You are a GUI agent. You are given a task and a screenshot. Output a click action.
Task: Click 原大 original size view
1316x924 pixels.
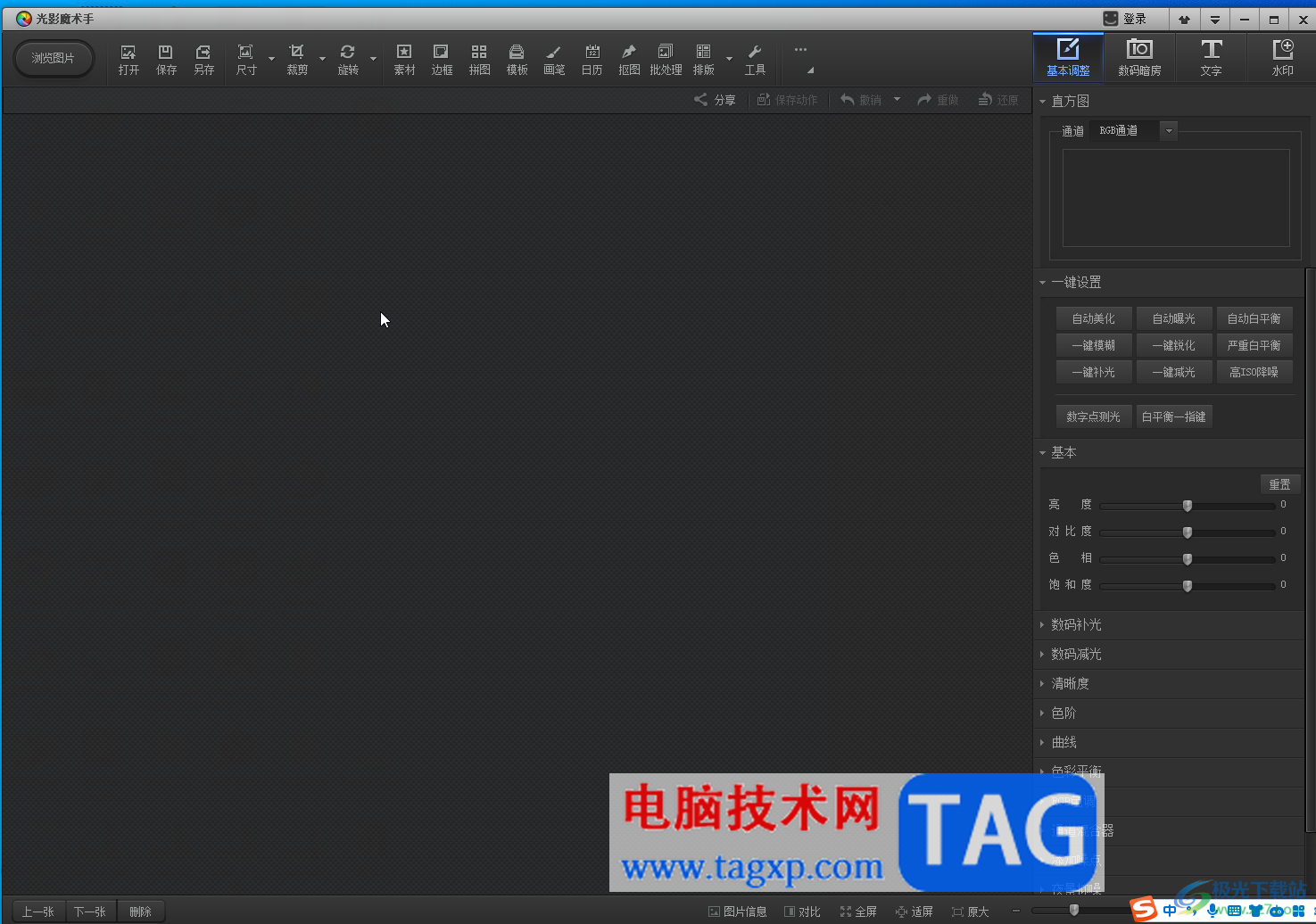[x=971, y=912]
